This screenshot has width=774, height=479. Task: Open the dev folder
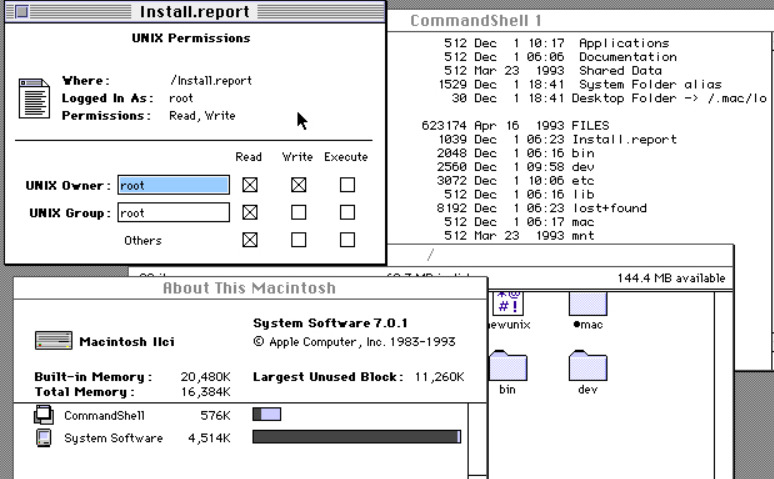pyautogui.click(x=587, y=366)
